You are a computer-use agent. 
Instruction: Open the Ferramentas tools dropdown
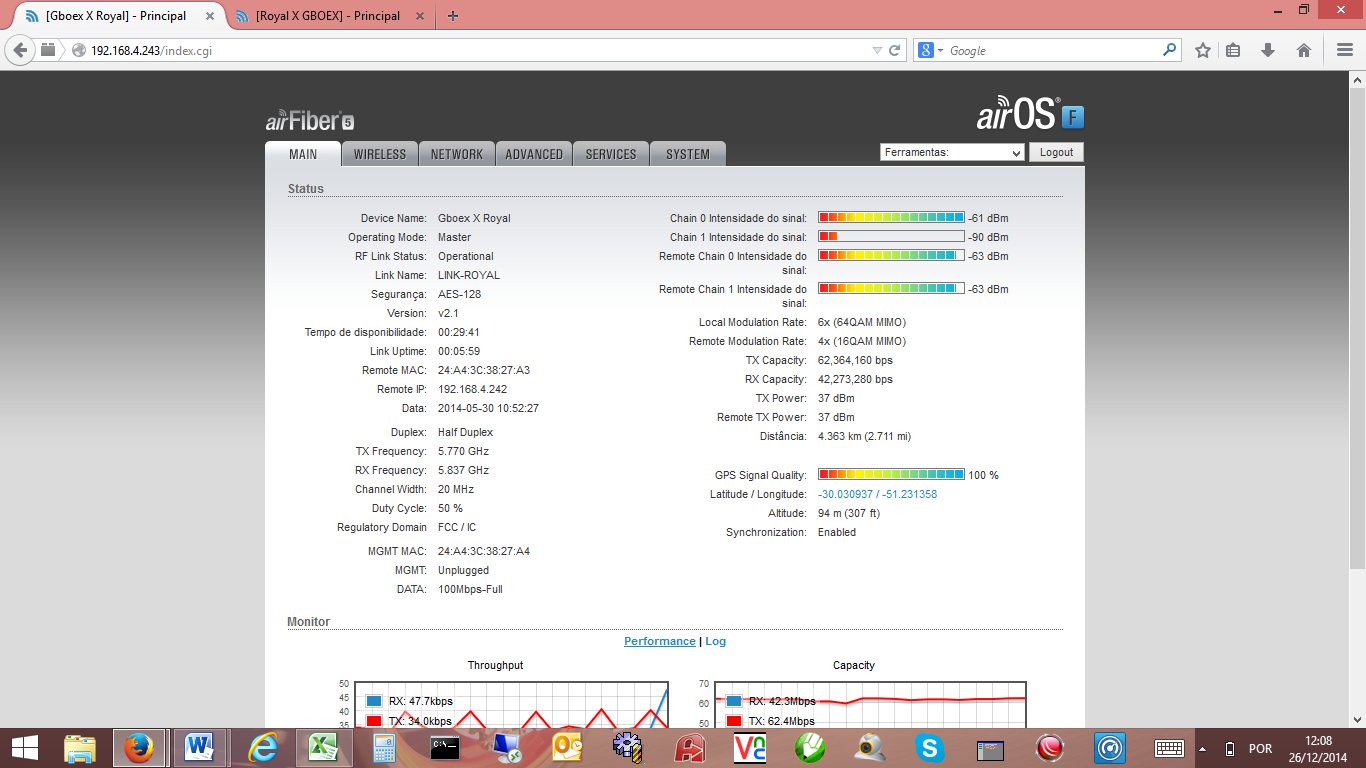click(952, 153)
